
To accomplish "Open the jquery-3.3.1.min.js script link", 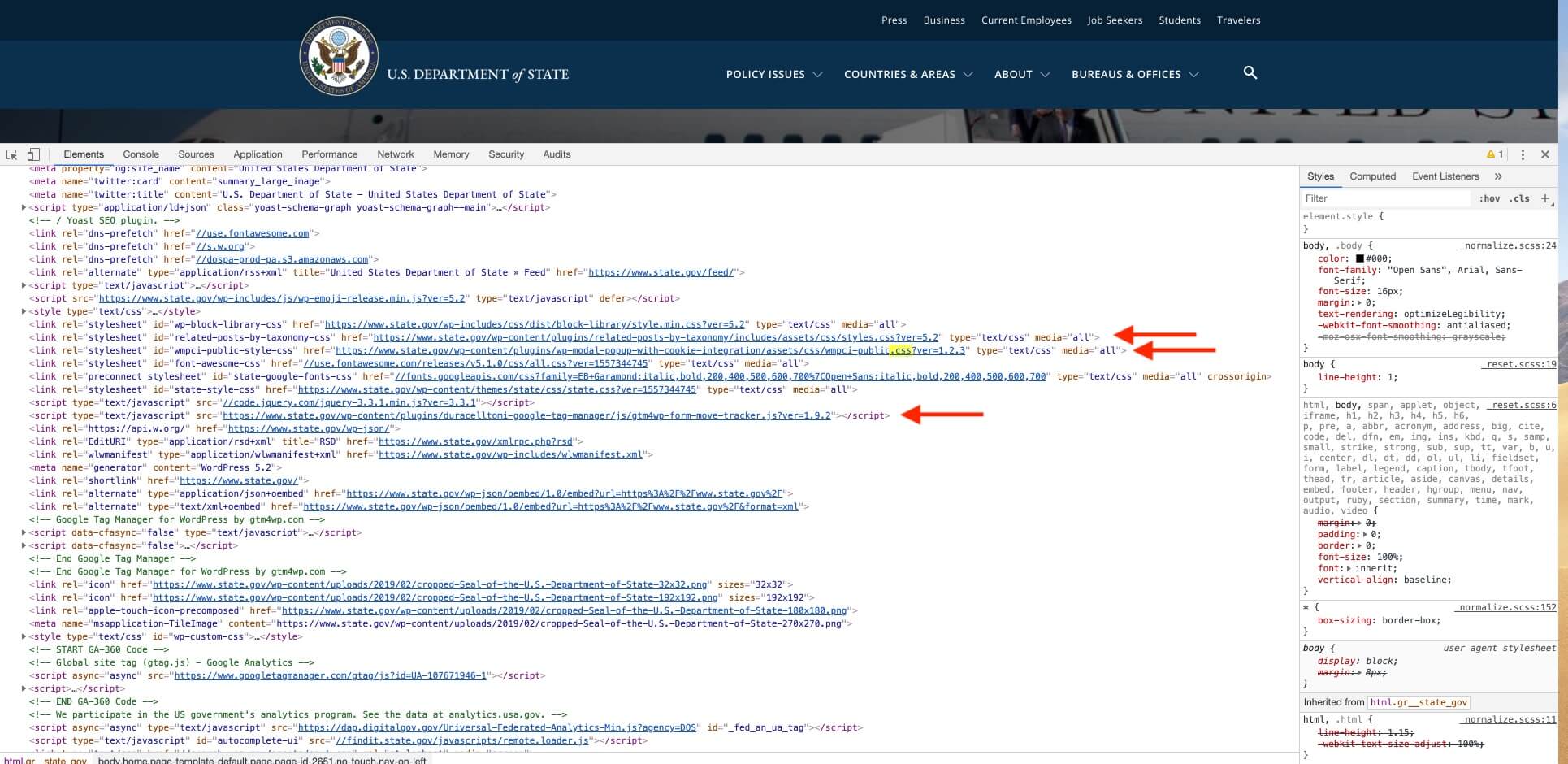I will pyautogui.click(x=349, y=402).
